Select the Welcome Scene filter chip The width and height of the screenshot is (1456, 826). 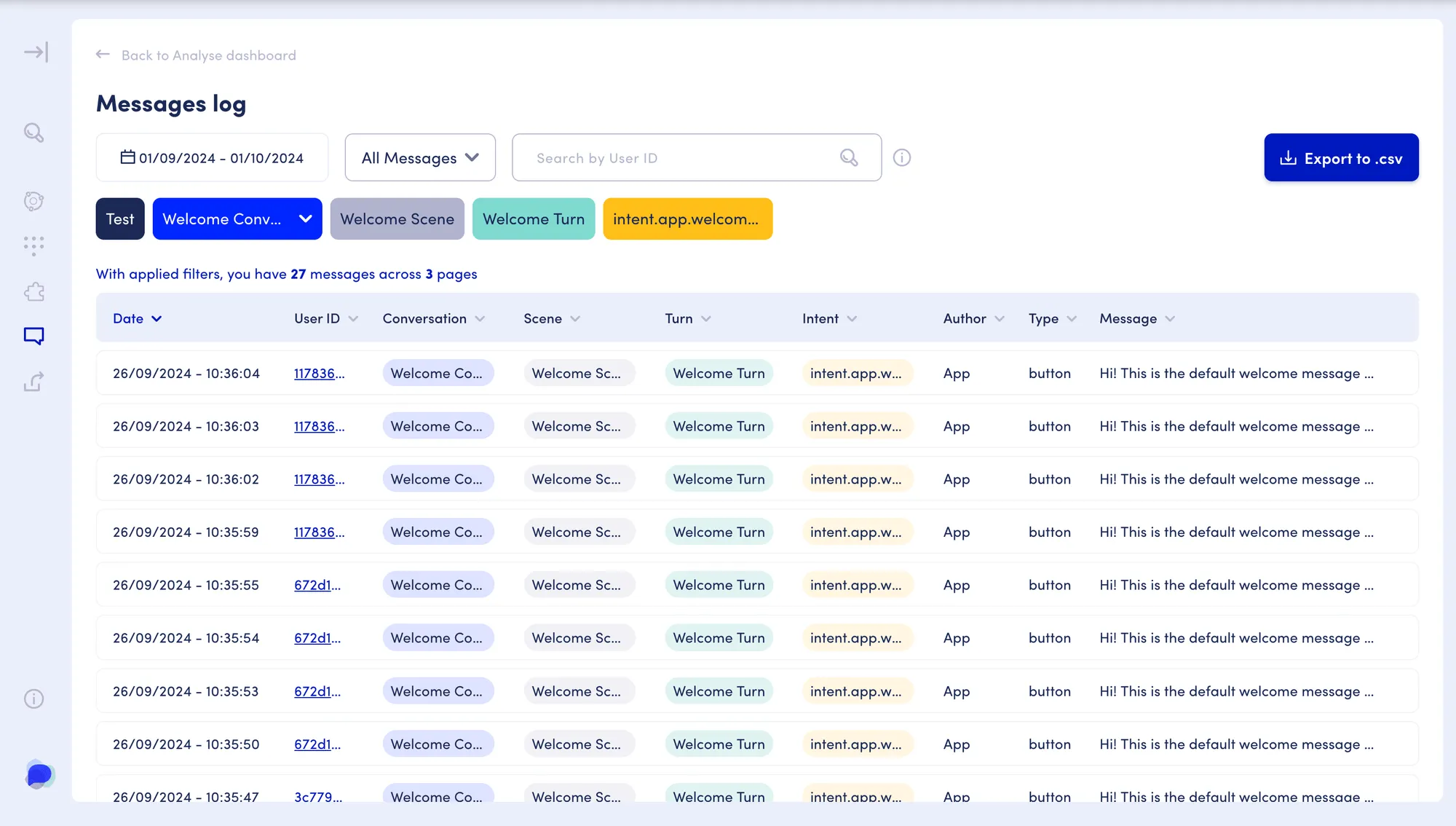[x=397, y=219]
